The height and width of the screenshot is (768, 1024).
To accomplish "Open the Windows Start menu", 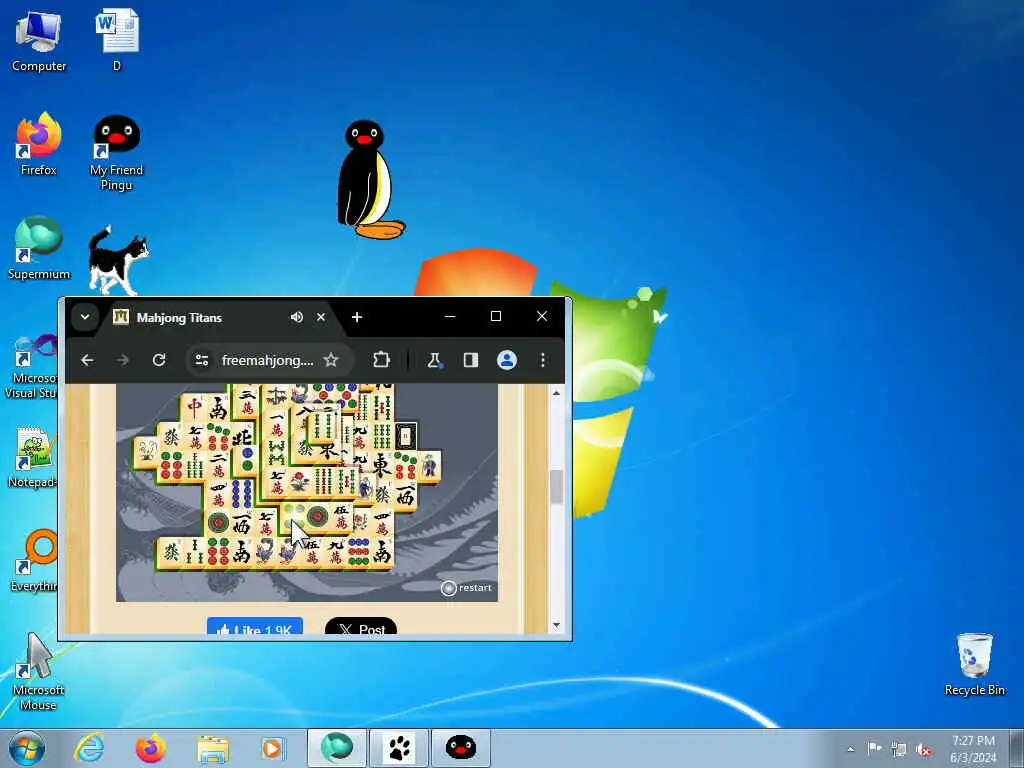I will (x=27, y=748).
